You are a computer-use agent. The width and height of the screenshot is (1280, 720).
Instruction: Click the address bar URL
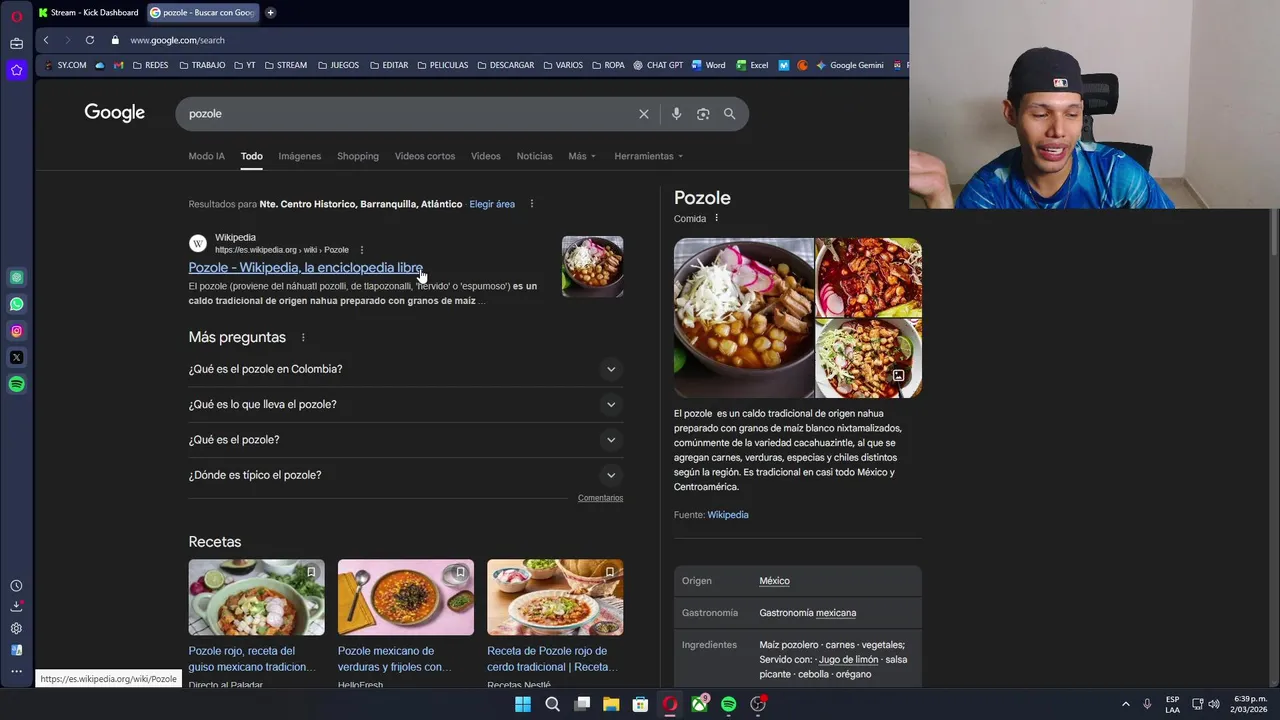pos(177,40)
